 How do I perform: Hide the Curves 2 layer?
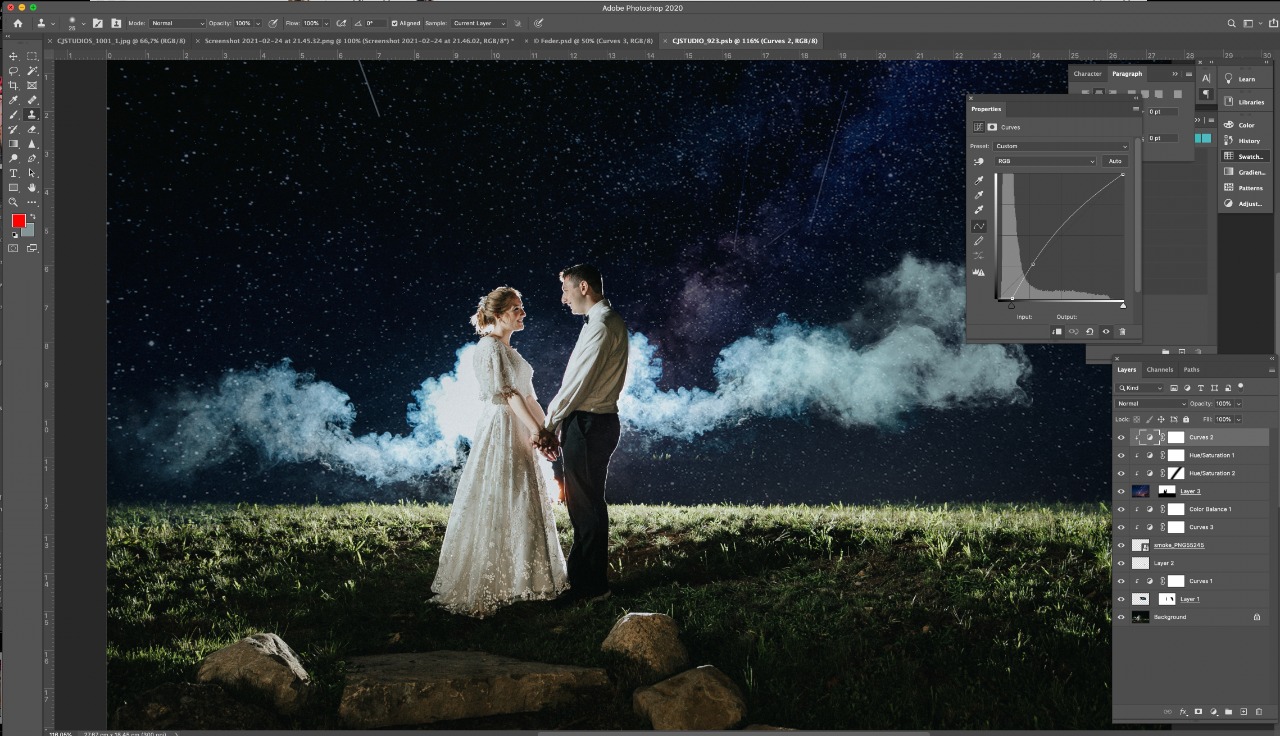click(x=1120, y=437)
